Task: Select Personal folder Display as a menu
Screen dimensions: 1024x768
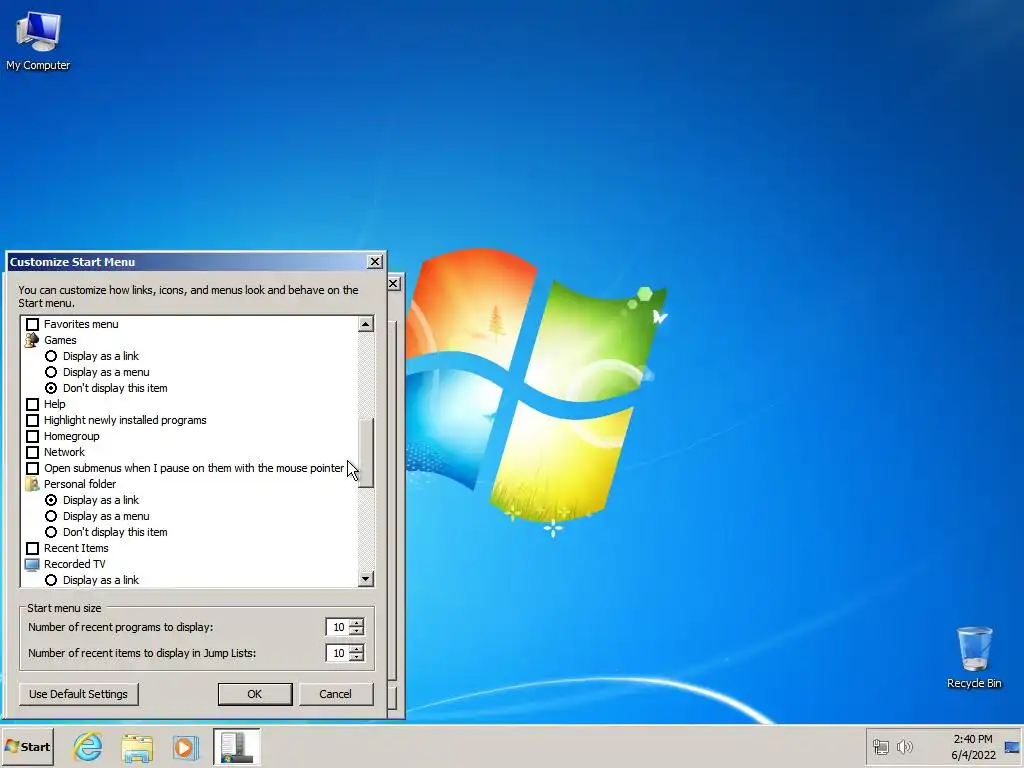Action: point(51,516)
